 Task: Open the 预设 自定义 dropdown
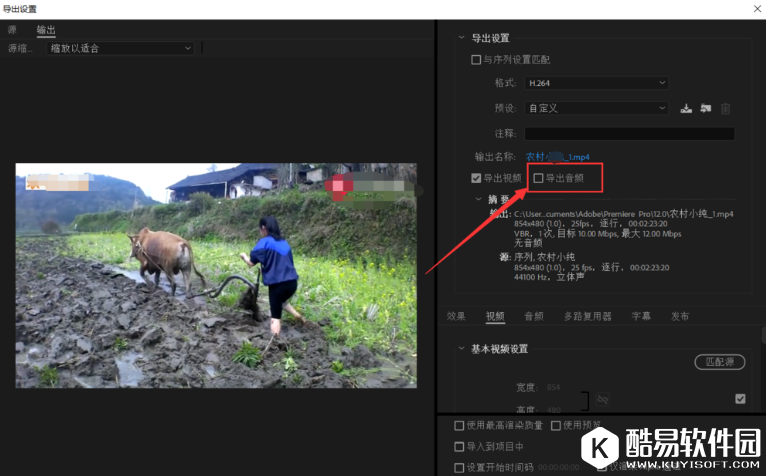click(x=597, y=108)
